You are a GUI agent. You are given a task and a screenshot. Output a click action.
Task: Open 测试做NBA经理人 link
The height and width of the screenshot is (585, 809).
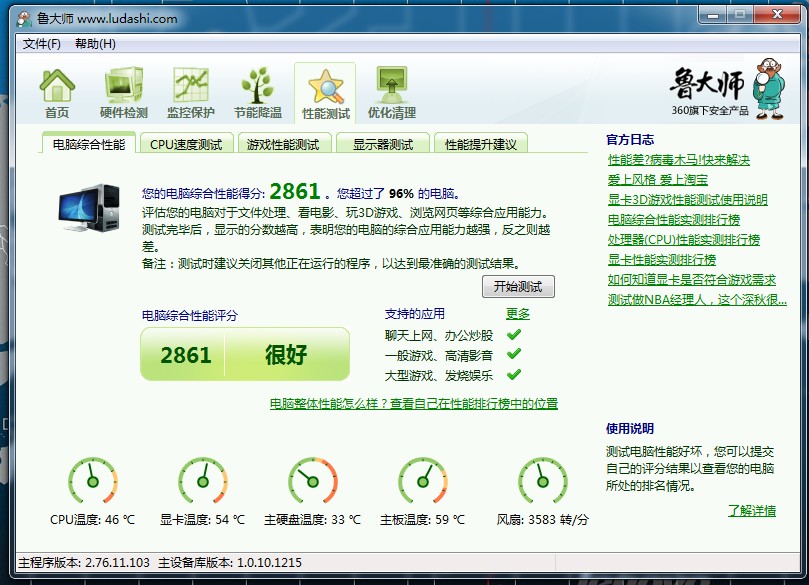pos(697,299)
